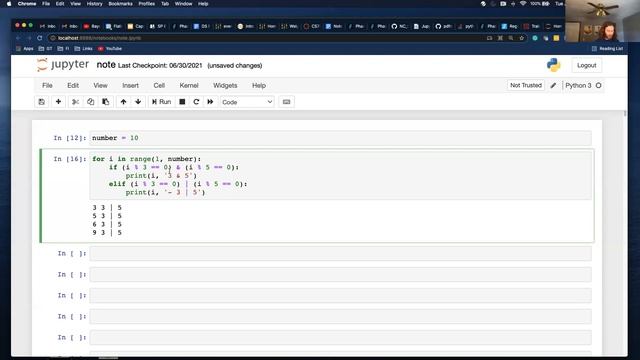Open the Links bookmark folder
Screen dimensions: 640x360
click(84, 49)
